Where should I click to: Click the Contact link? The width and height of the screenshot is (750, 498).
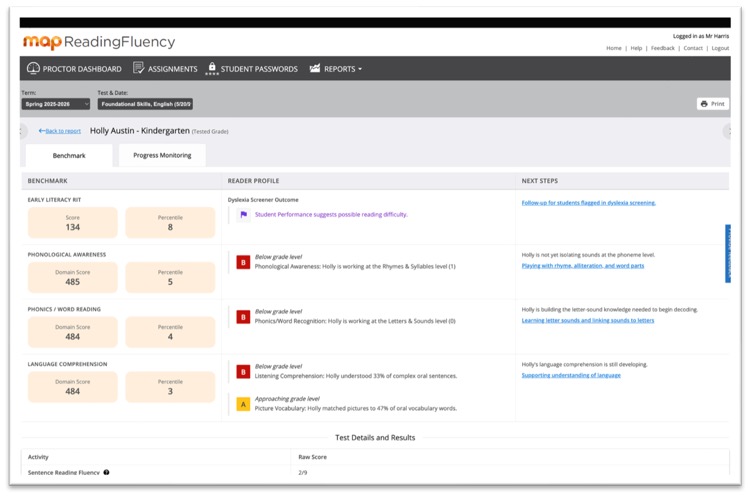(x=693, y=48)
